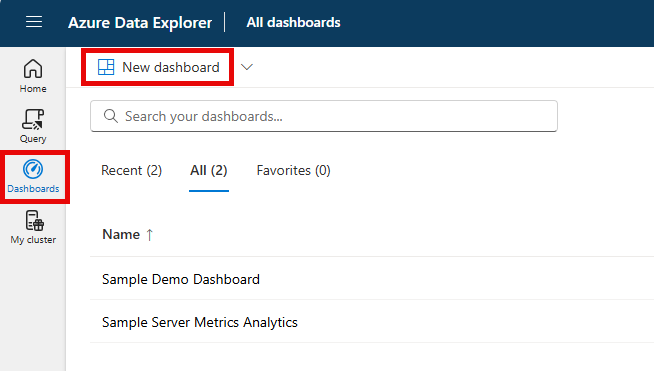This screenshot has height=371, width=654.
Task: Click the New dashboard button
Action: (x=158, y=67)
